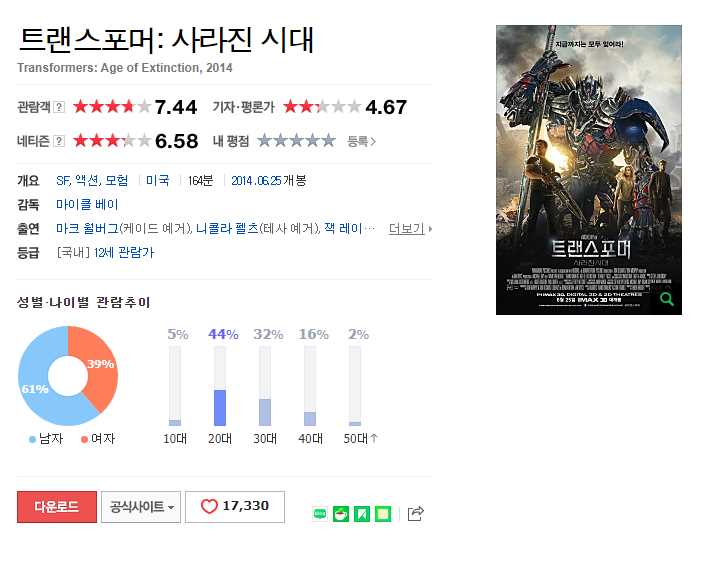Click the 12세 관람가 rating link
The image size is (709, 575).
[x=123, y=253]
